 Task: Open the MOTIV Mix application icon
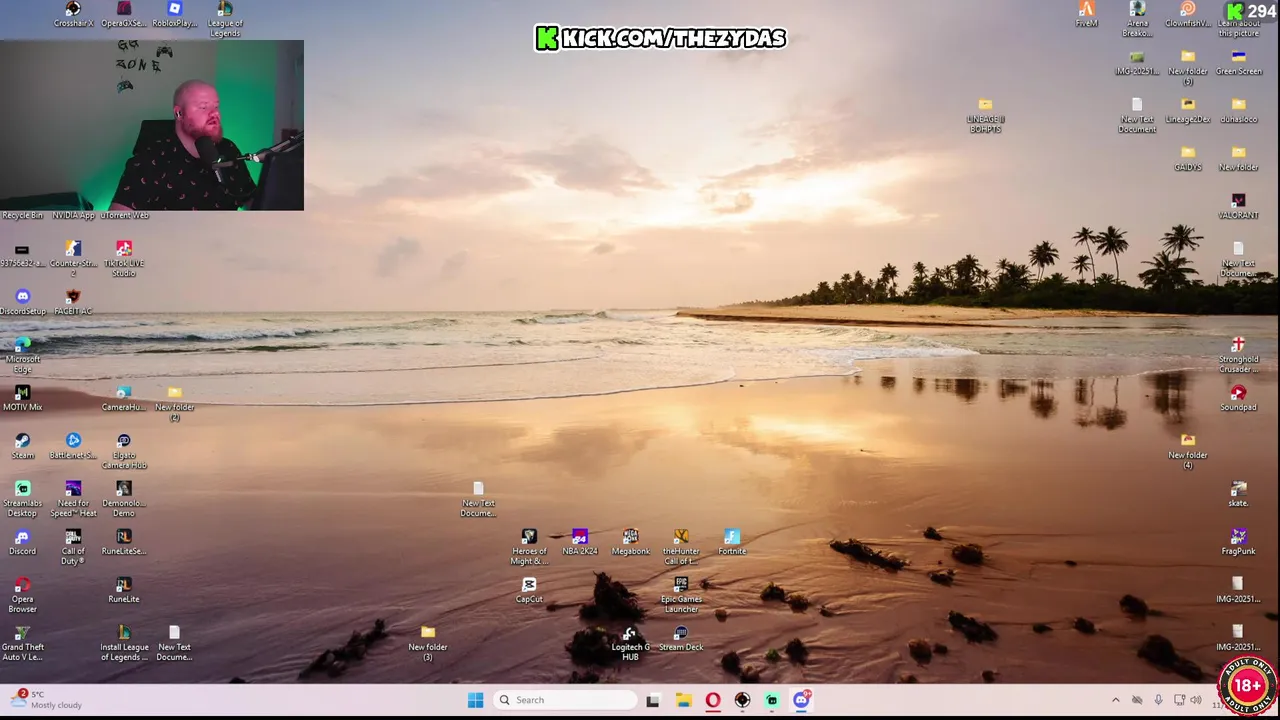click(x=22, y=398)
